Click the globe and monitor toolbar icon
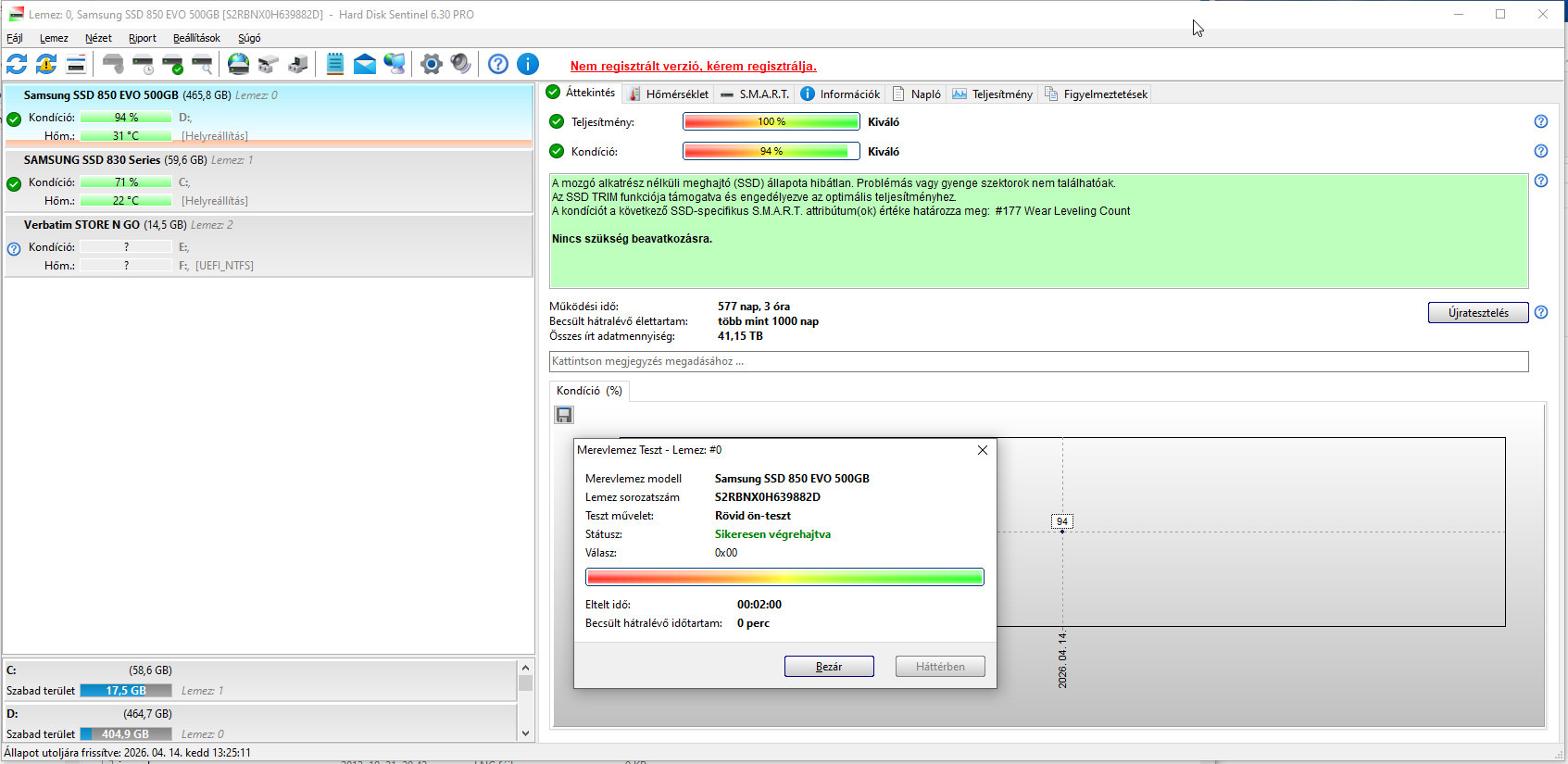 [395, 64]
